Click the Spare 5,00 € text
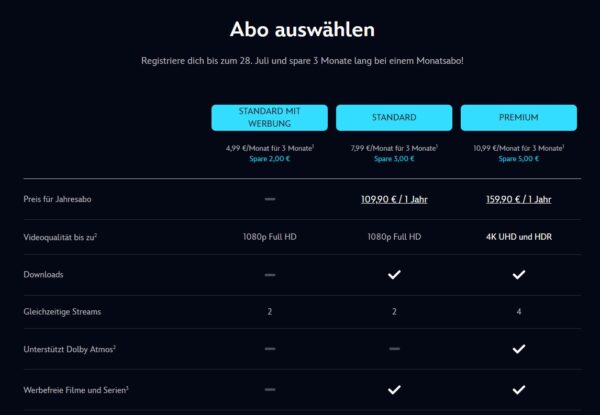Image resolution: width=600 pixels, height=415 pixels. pos(518,159)
